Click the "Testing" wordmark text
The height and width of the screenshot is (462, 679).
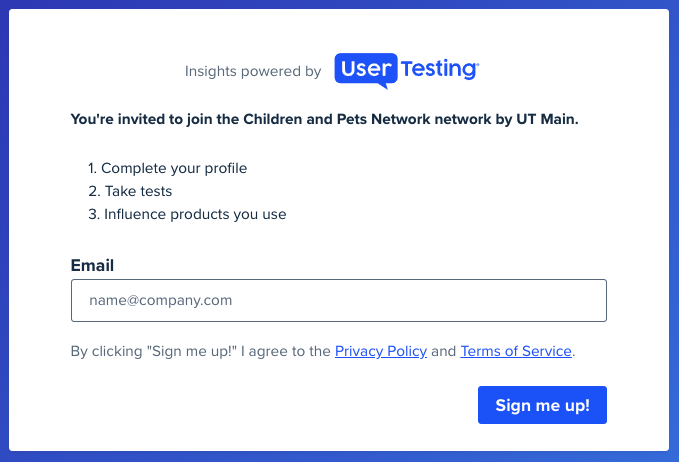click(x=440, y=69)
